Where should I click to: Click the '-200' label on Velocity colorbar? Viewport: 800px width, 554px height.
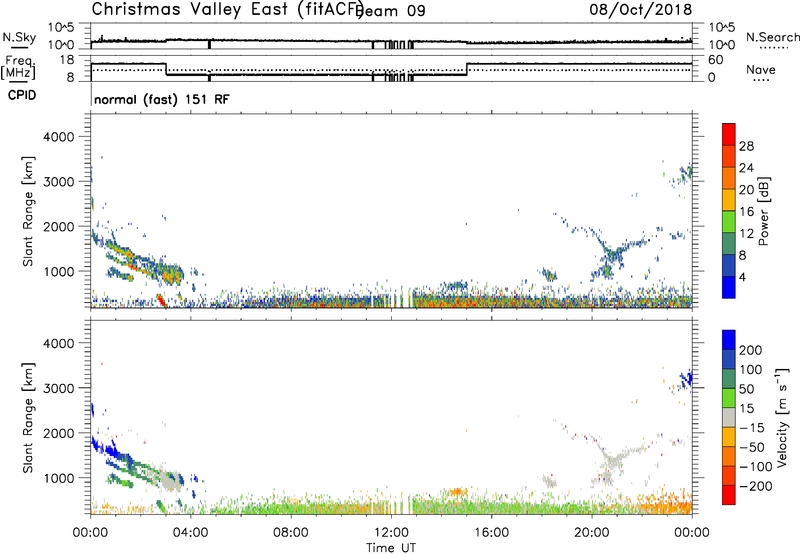point(756,486)
